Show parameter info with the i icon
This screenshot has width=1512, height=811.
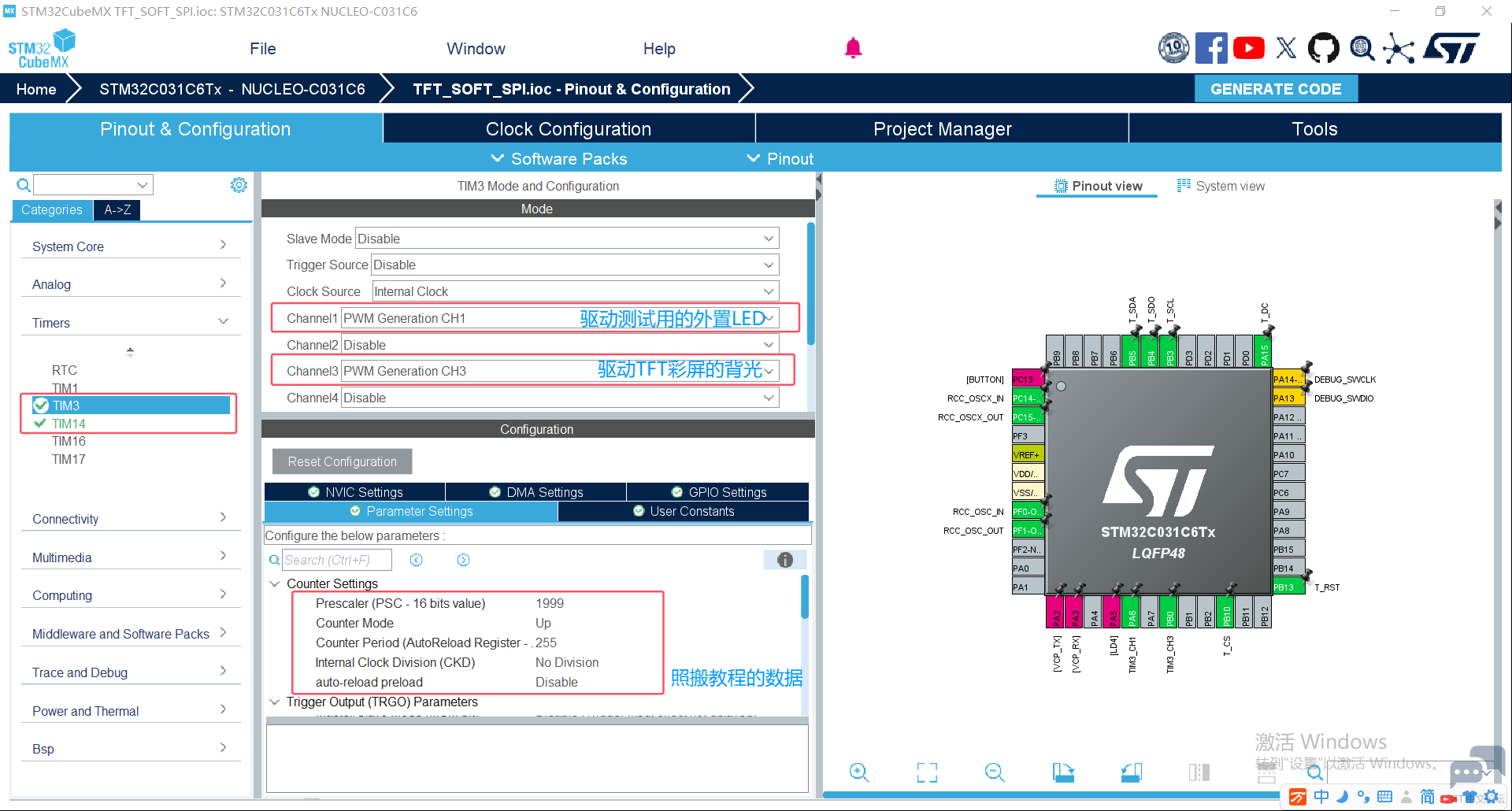(785, 560)
